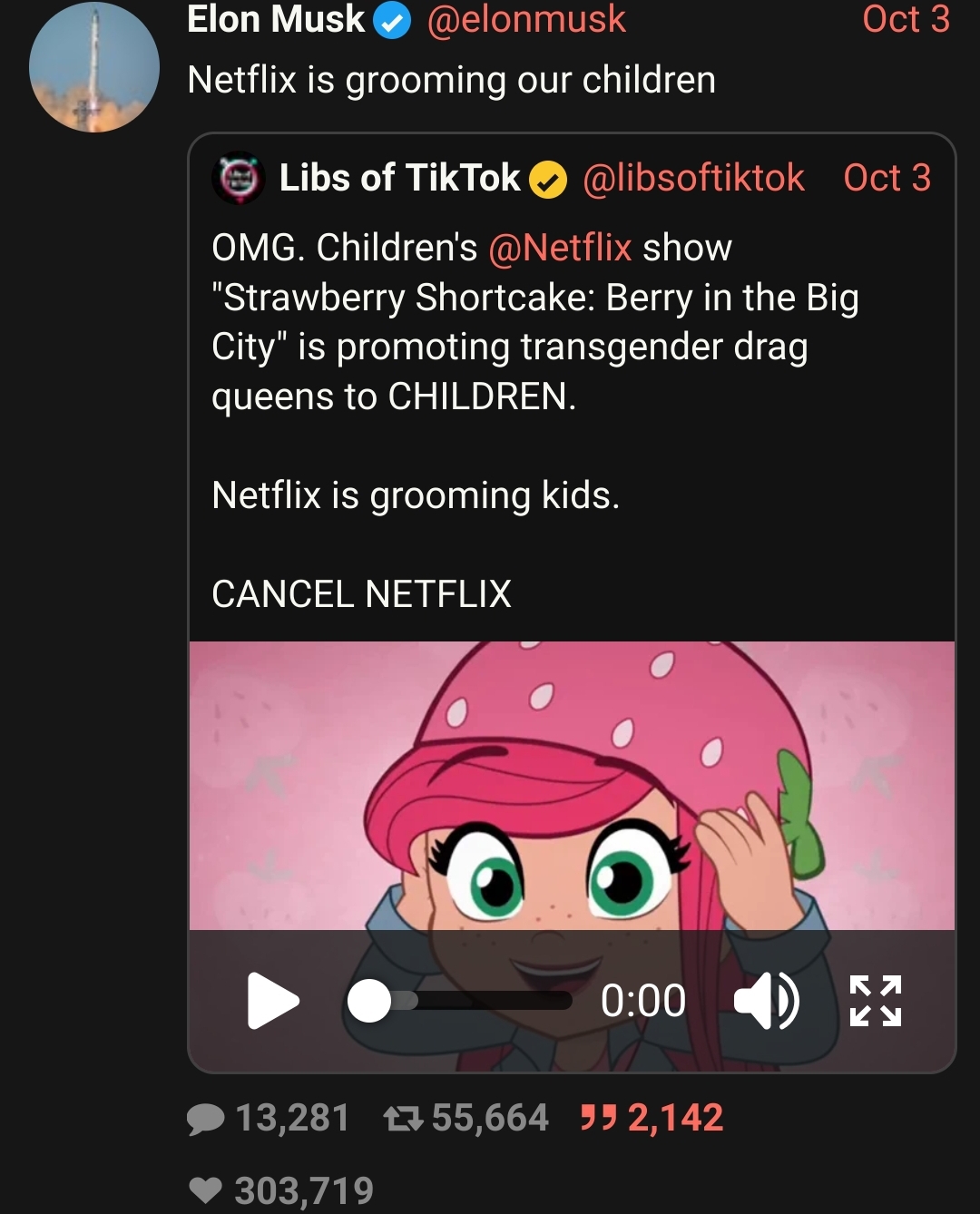Like the tweet with heart icon

pyautogui.click(x=206, y=1190)
